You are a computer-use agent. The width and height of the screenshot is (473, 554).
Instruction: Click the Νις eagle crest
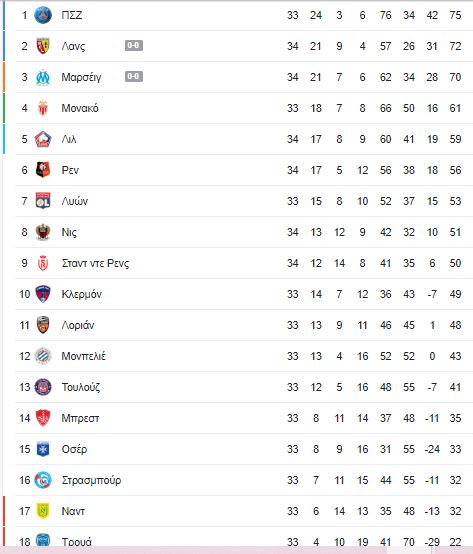coord(43,232)
